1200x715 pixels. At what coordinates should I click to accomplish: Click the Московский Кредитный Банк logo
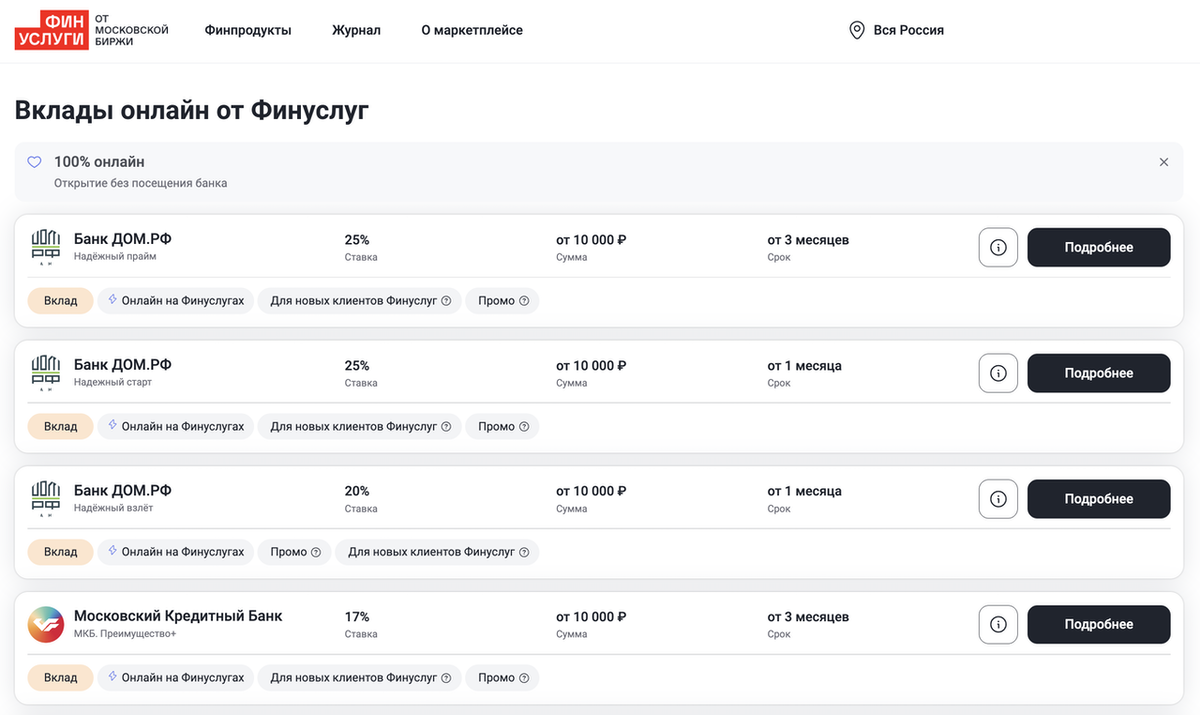coord(46,624)
